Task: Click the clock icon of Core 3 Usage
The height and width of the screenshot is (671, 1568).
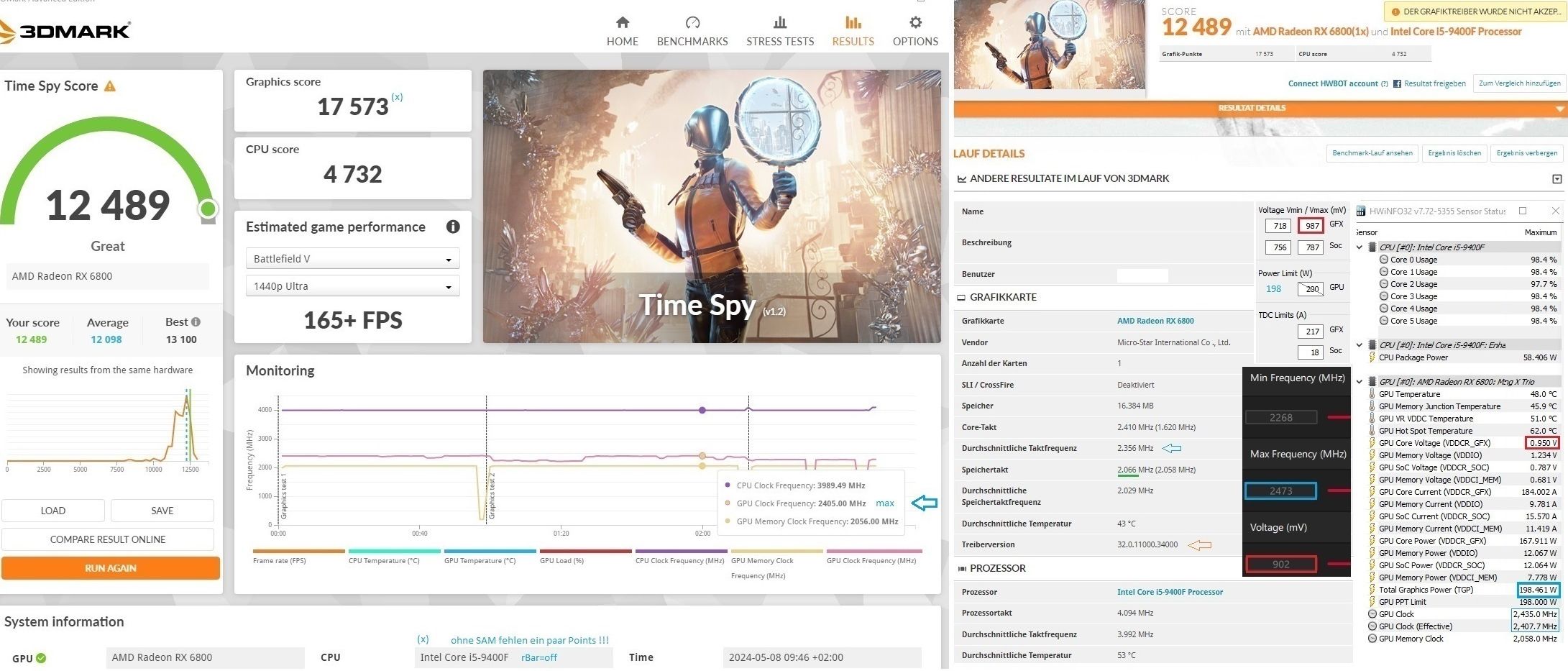Action: 1384,296
